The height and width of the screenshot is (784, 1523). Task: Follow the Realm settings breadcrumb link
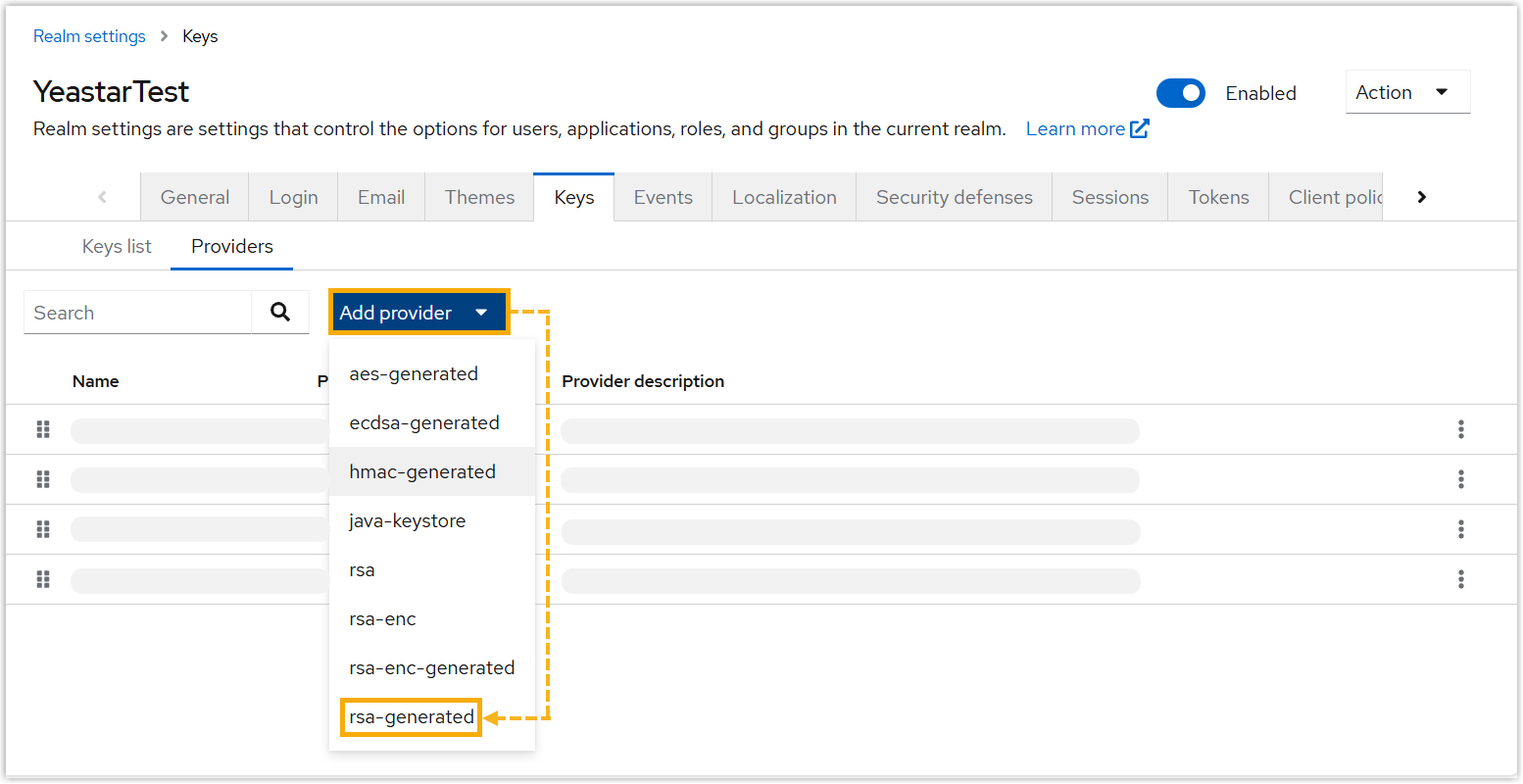89,36
